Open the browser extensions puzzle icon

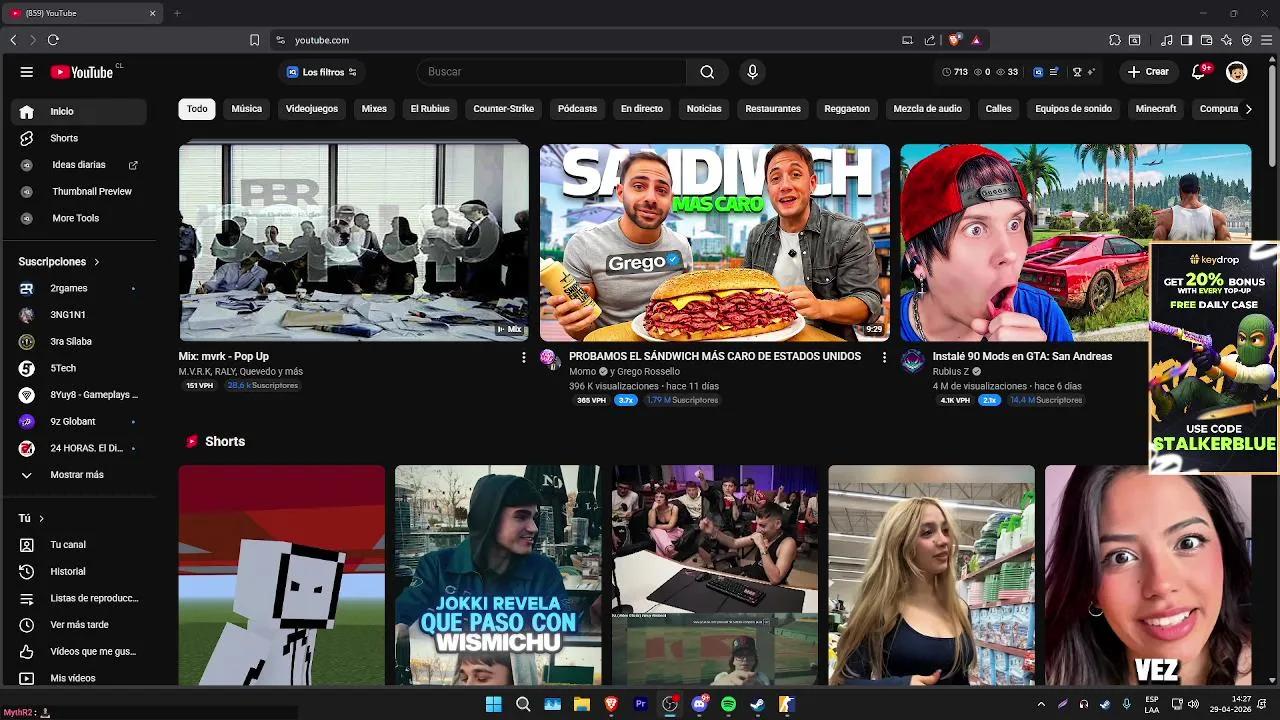(x=1115, y=40)
